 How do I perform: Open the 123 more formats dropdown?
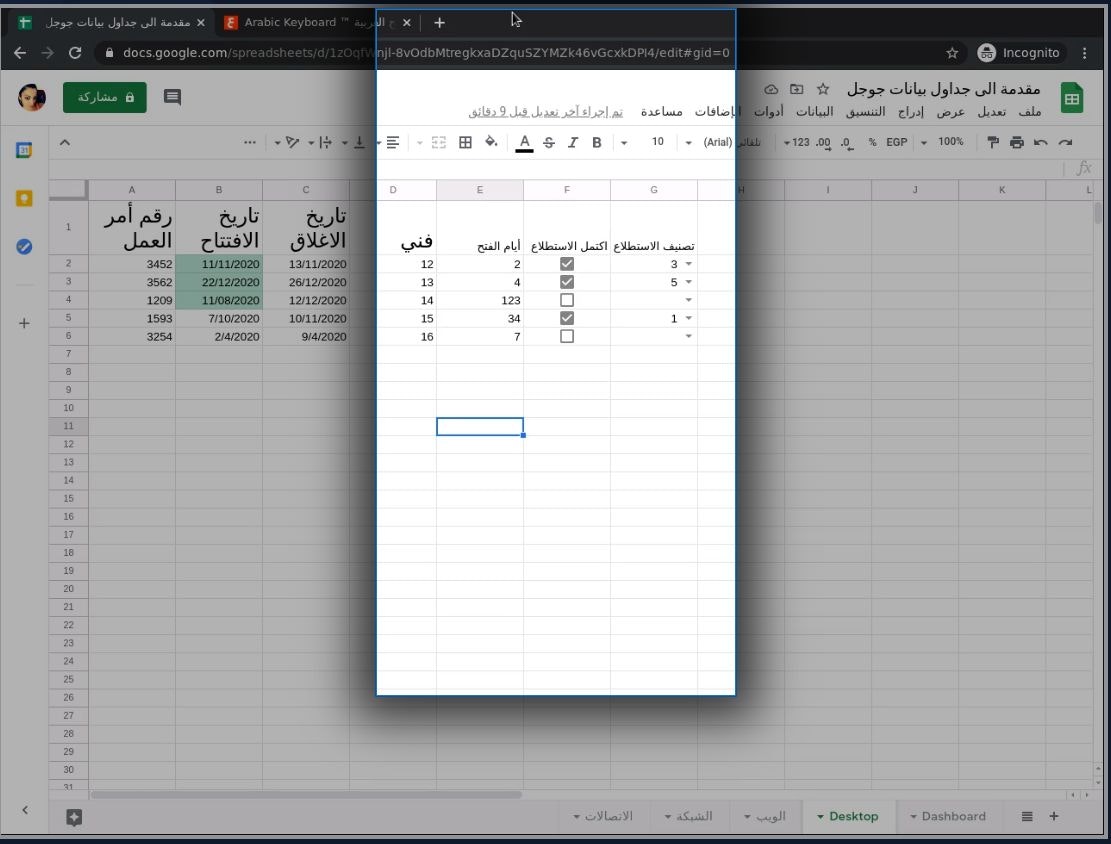click(x=796, y=142)
